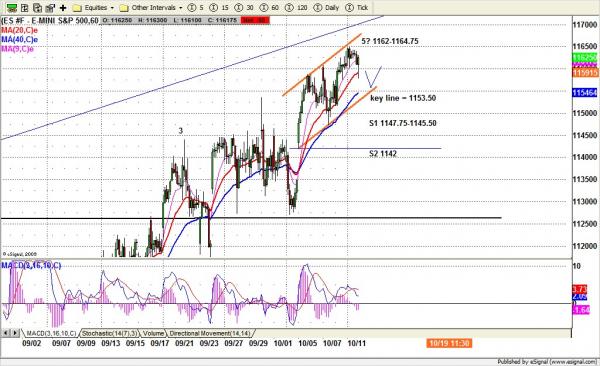Click the 'S2 1142' annotation
The width and height of the screenshot is (600, 366).
click(x=383, y=154)
